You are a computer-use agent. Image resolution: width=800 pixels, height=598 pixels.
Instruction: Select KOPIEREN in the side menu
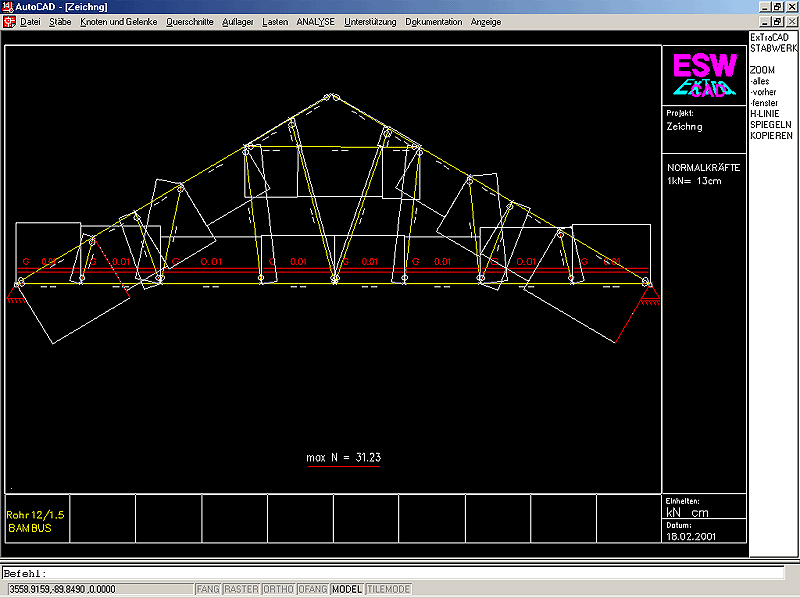tap(771, 136)
